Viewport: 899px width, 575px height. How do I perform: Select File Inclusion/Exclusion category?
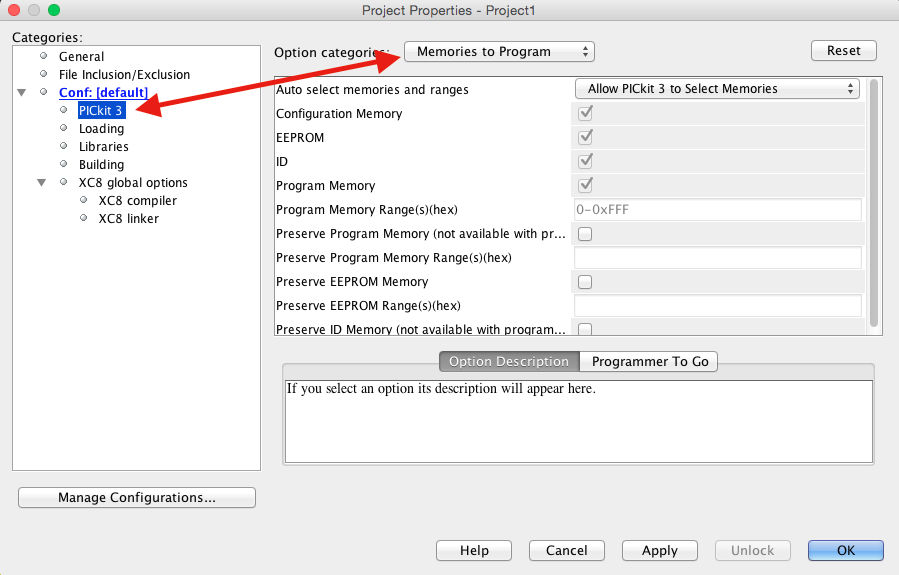click(124, 75)
